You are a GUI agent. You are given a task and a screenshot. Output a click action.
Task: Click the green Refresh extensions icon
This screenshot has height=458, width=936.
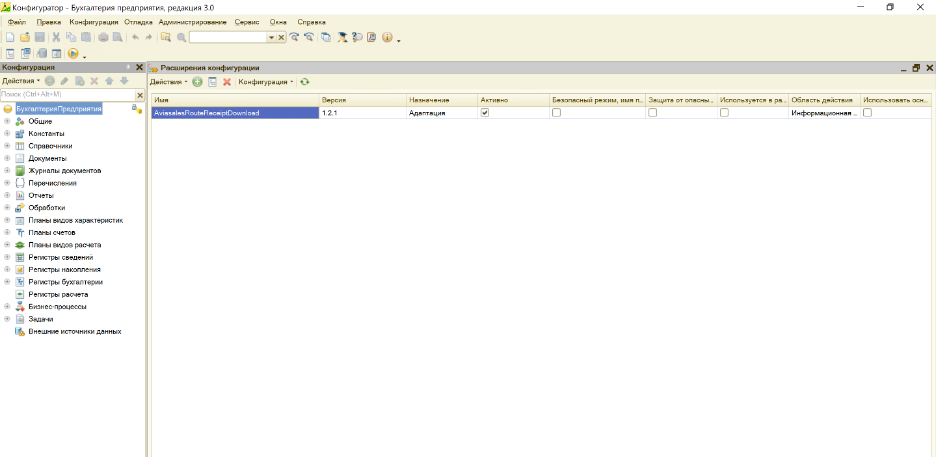click(x=305, y=82)
